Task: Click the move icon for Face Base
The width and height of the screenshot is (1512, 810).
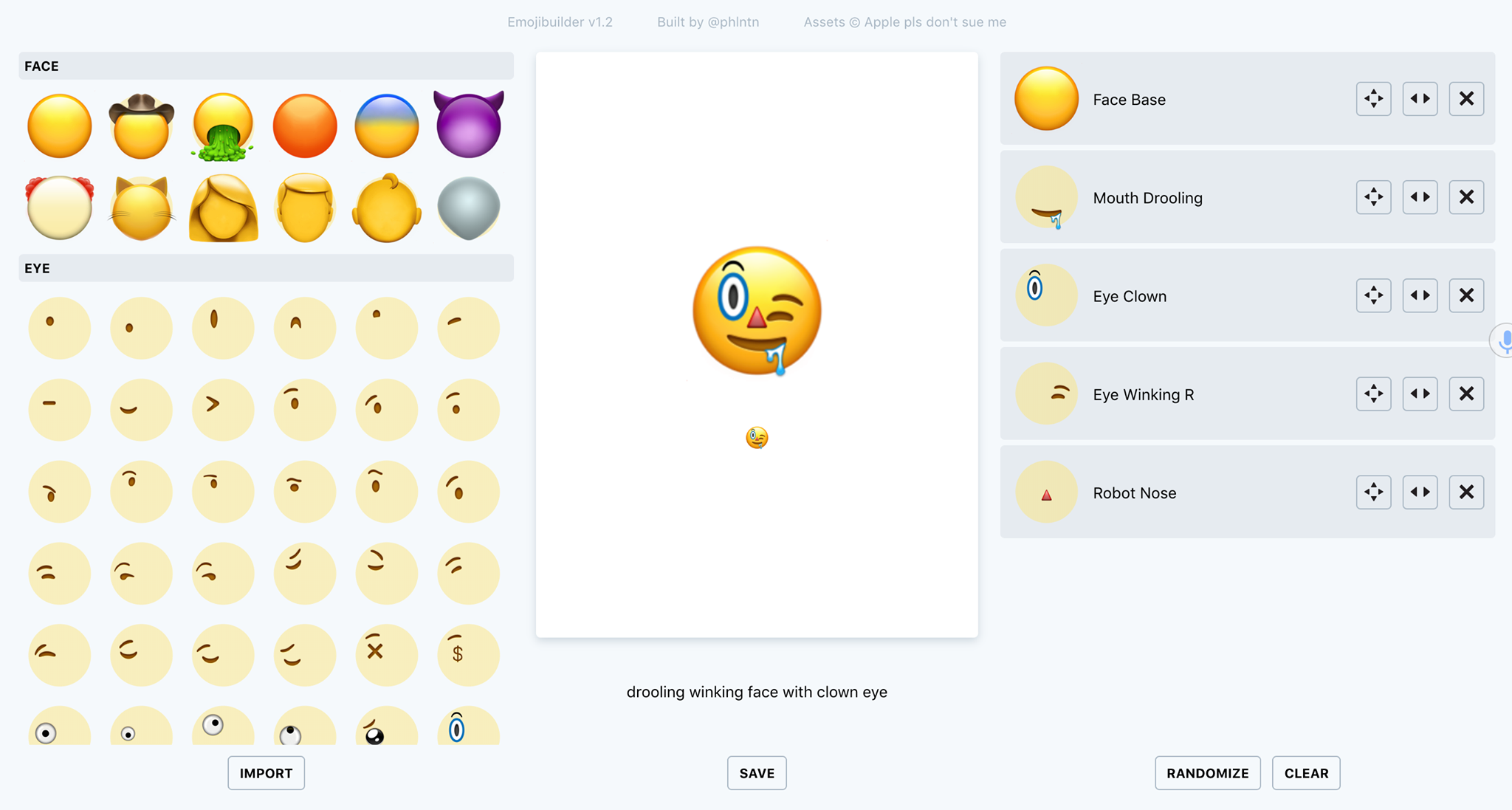Action: coord(1373,98)
